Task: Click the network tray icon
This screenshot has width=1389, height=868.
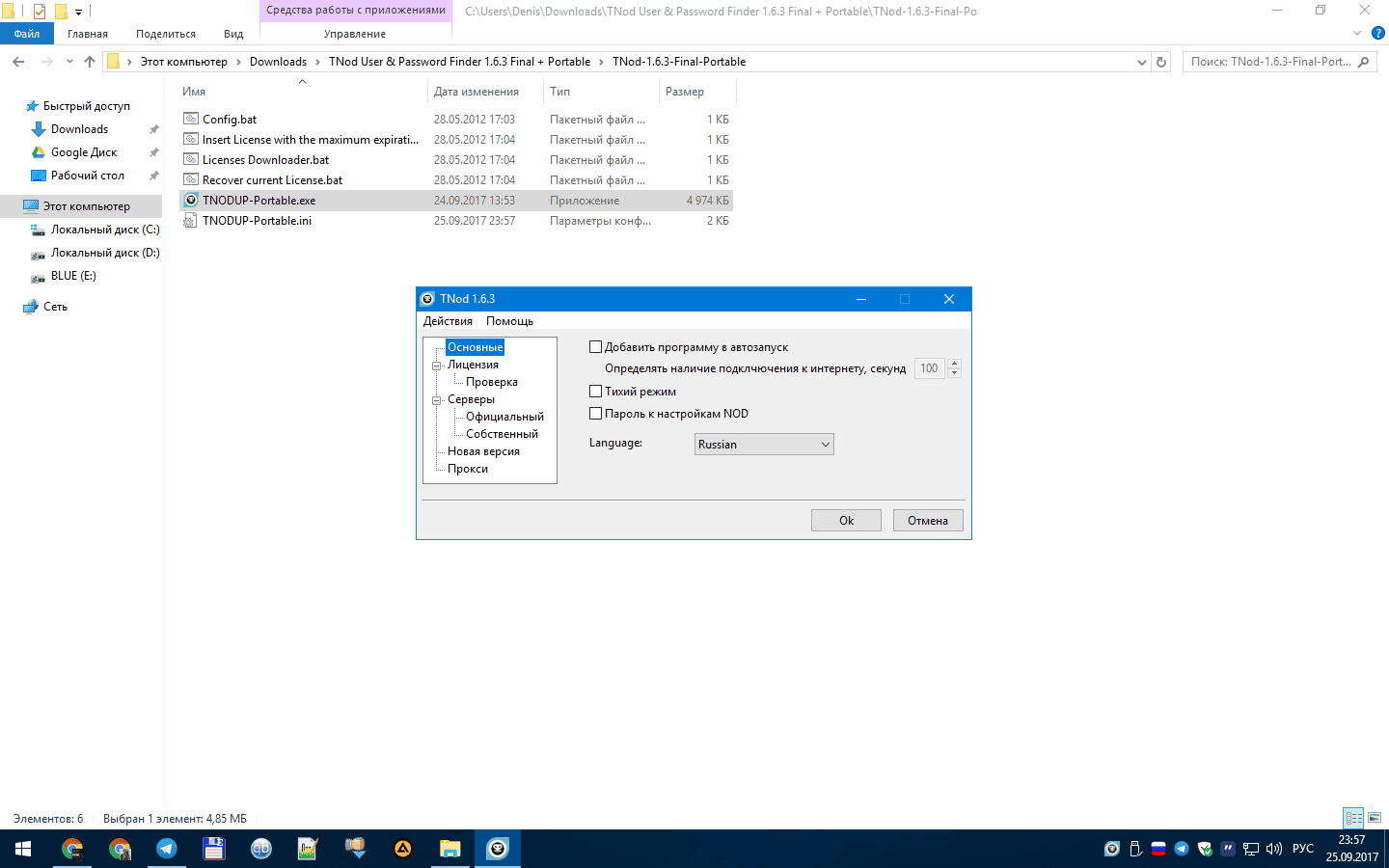Action: [1251, 849]
